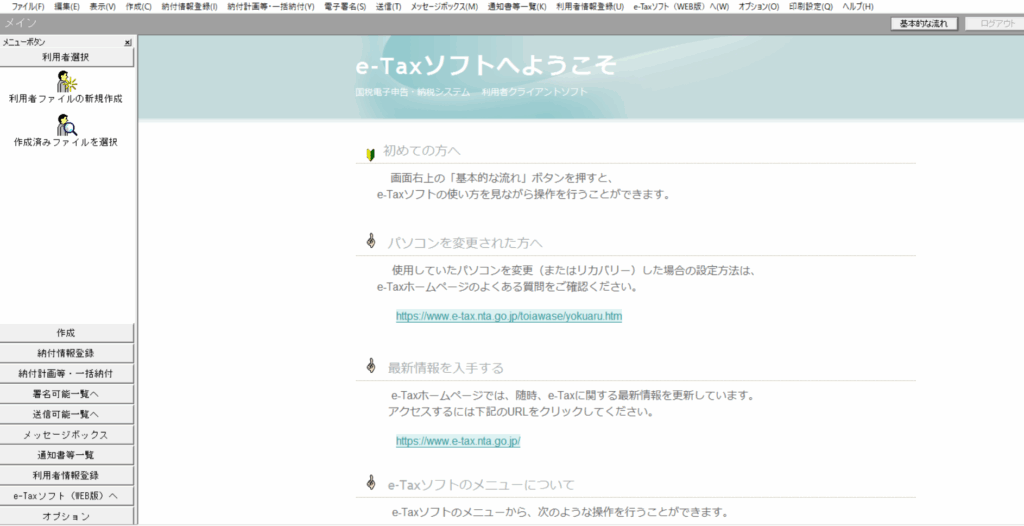Viewport: 1024px width, 526px height.
Task: Click the new user file creation icon
Action: click(x=67, y=81)
